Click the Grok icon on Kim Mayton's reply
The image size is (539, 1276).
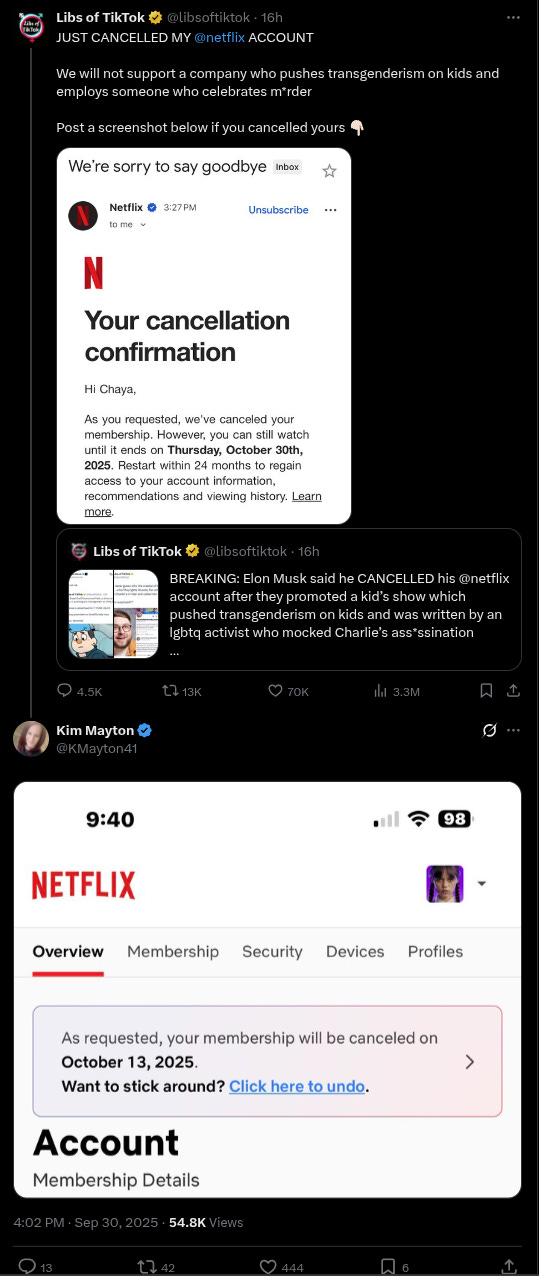pos(489,730)
